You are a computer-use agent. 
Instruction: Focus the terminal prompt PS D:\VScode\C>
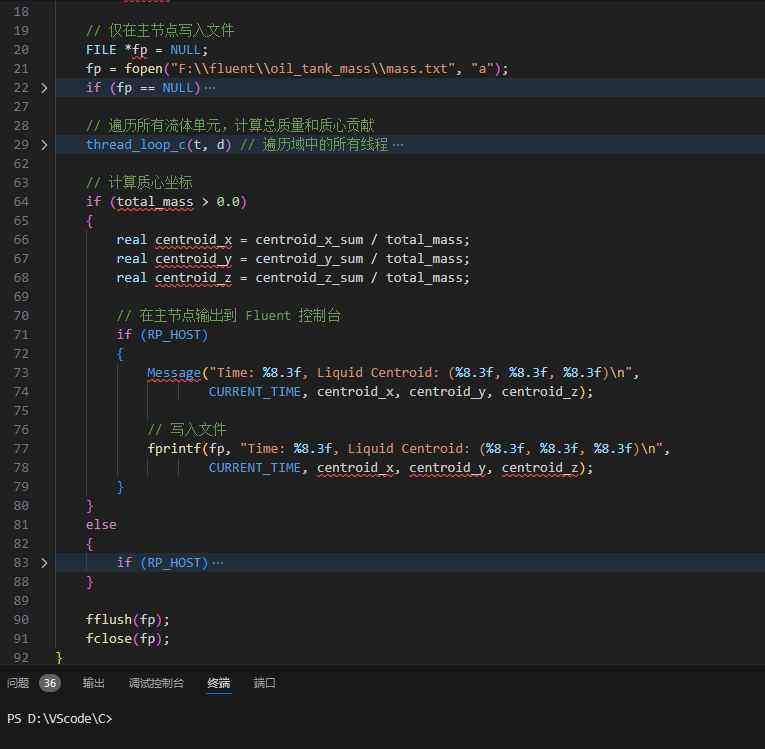[60, 719]
